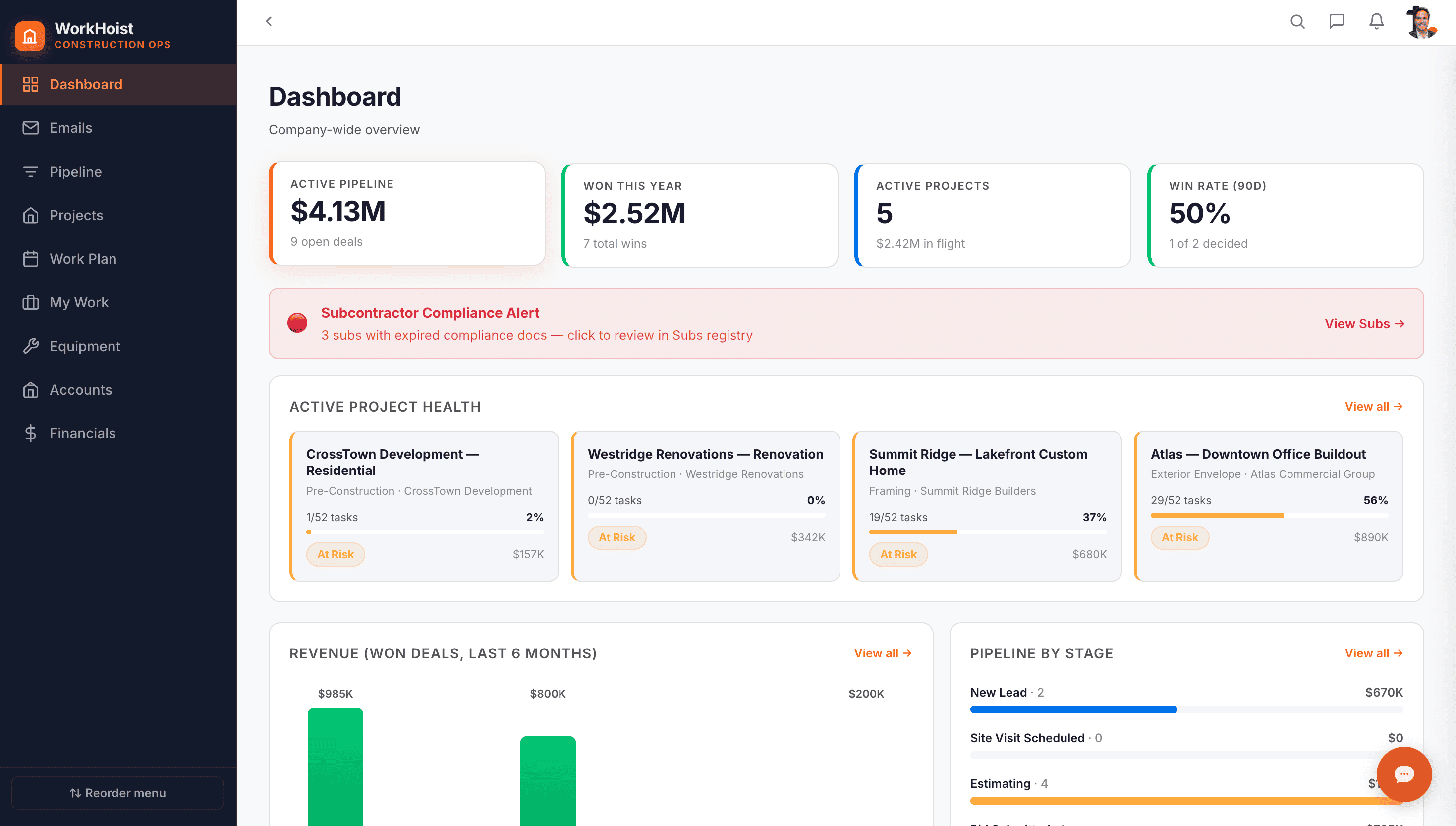Open Financials from the sidebar
The image size is (1456, 826).
(118, 434)
